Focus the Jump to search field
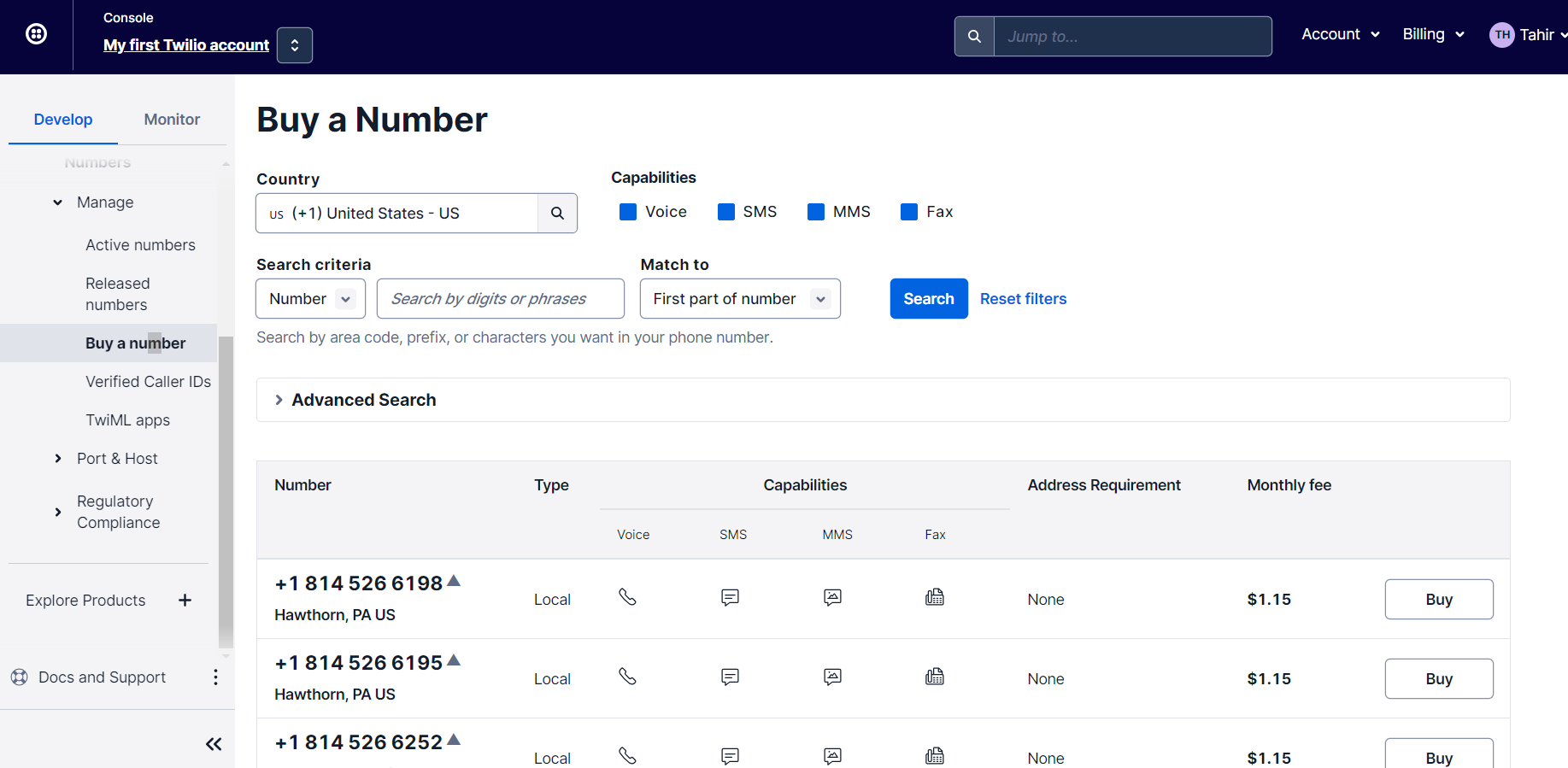Viewport: 1568px width, 768px height. point(1133,37)
